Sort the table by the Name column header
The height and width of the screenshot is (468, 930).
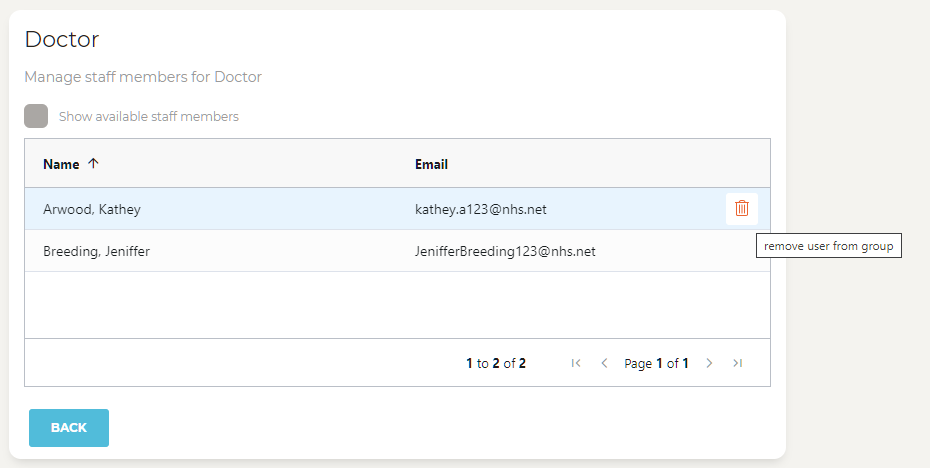coord(61,164)
